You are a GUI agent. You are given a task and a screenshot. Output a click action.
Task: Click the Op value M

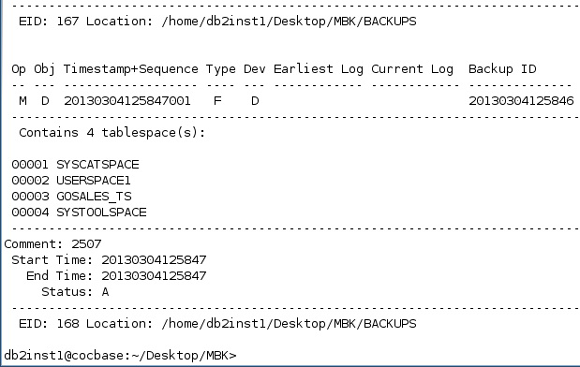click(23, 101)
